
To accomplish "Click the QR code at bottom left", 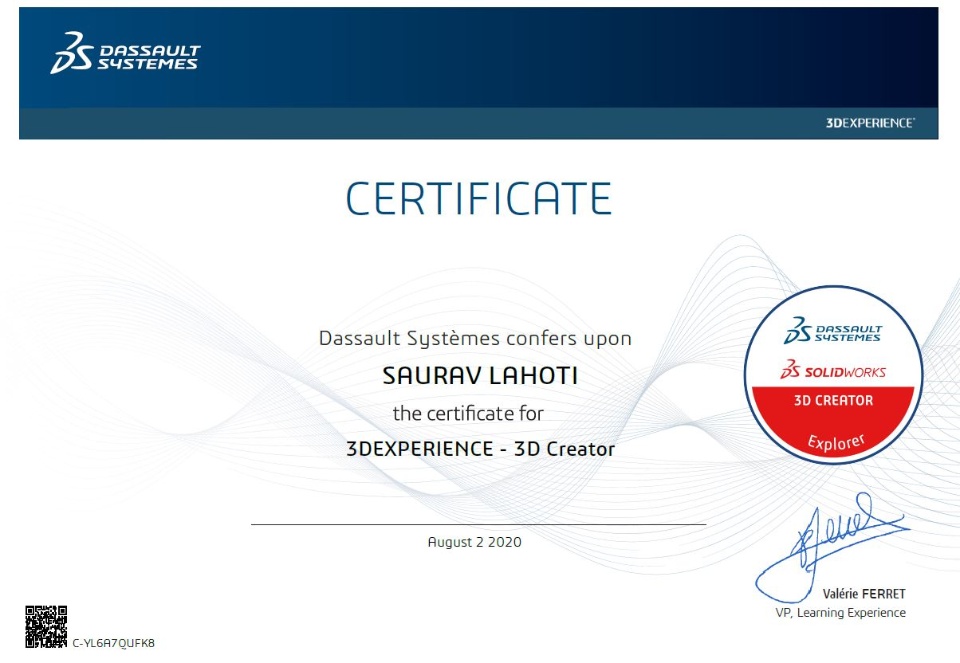I will (46, 627).
